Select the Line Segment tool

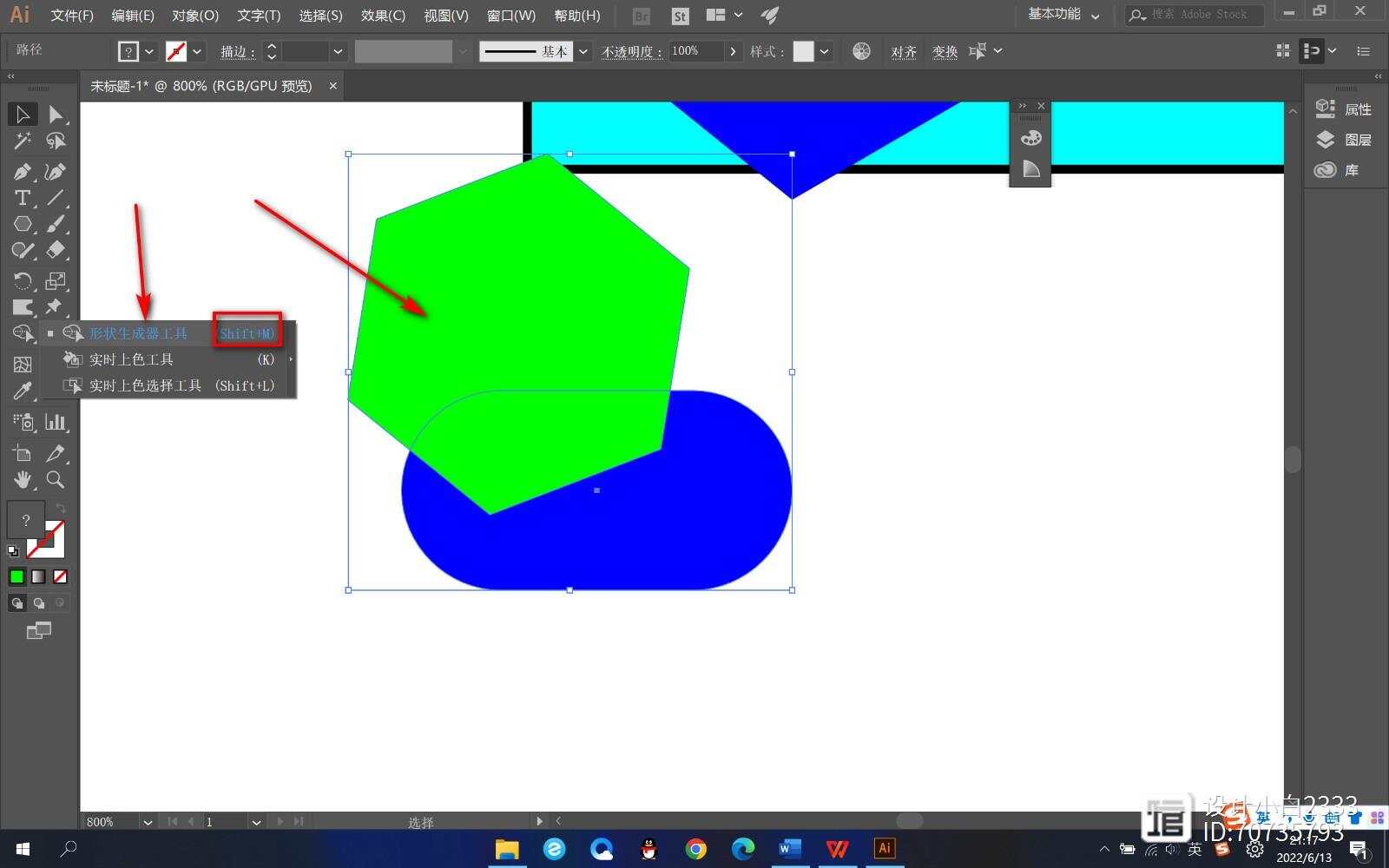click(56, 198)
